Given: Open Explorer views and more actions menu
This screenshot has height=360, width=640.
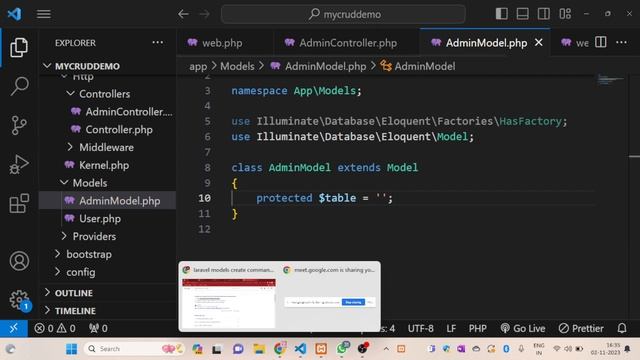Looking at the screenshot, I should tap(158, 42).
